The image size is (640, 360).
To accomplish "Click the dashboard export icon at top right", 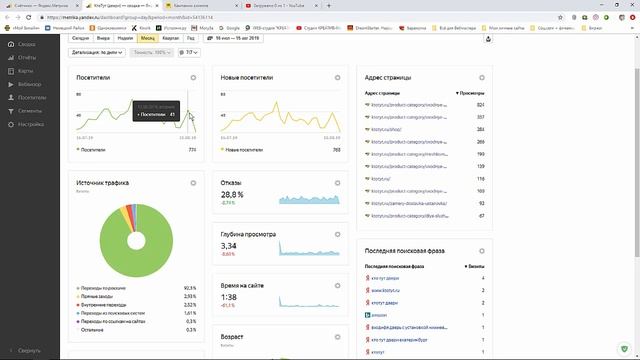I will (x=488, y=39).
